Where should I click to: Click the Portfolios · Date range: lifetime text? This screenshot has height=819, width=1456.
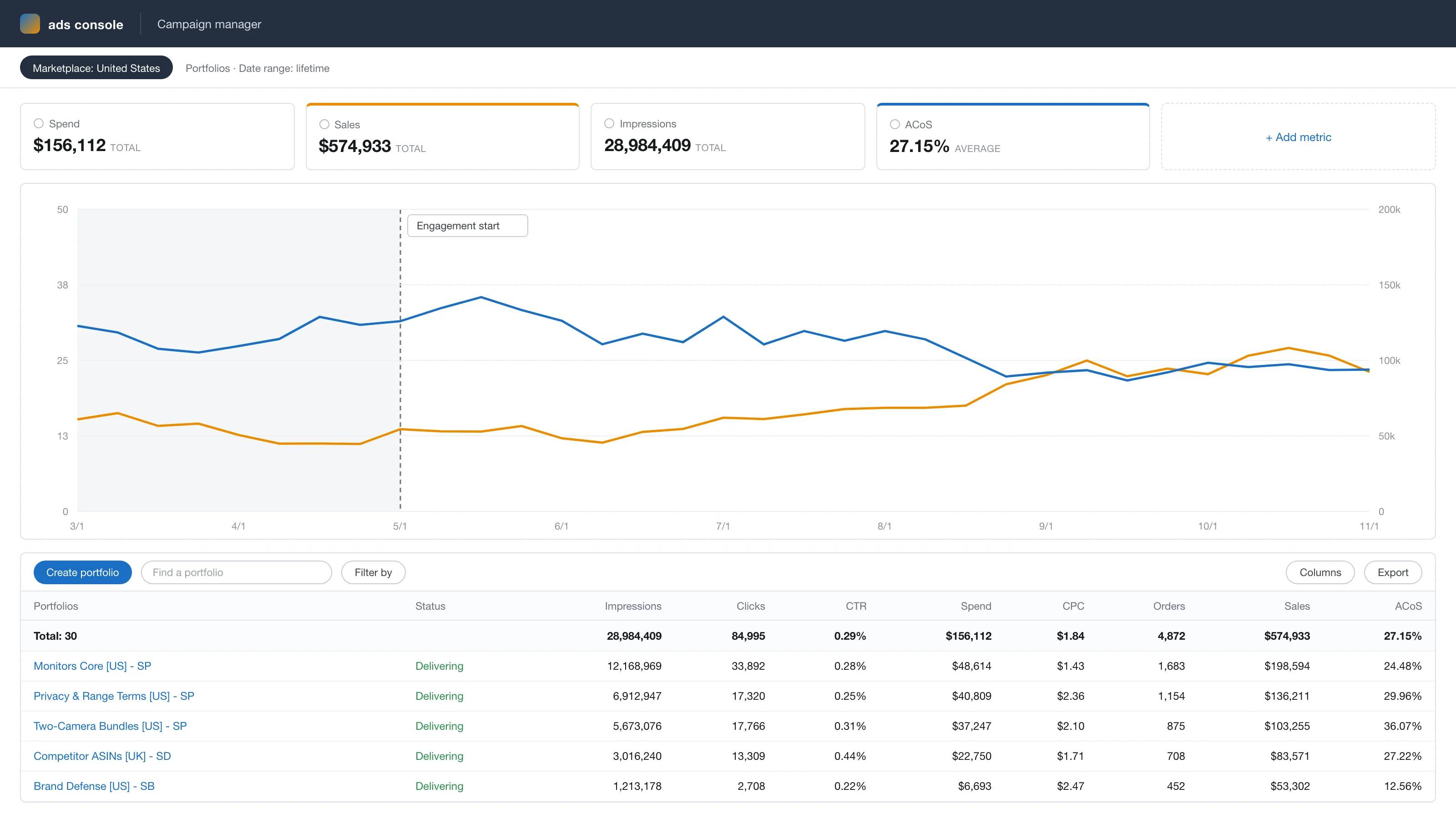click(257, 68)
